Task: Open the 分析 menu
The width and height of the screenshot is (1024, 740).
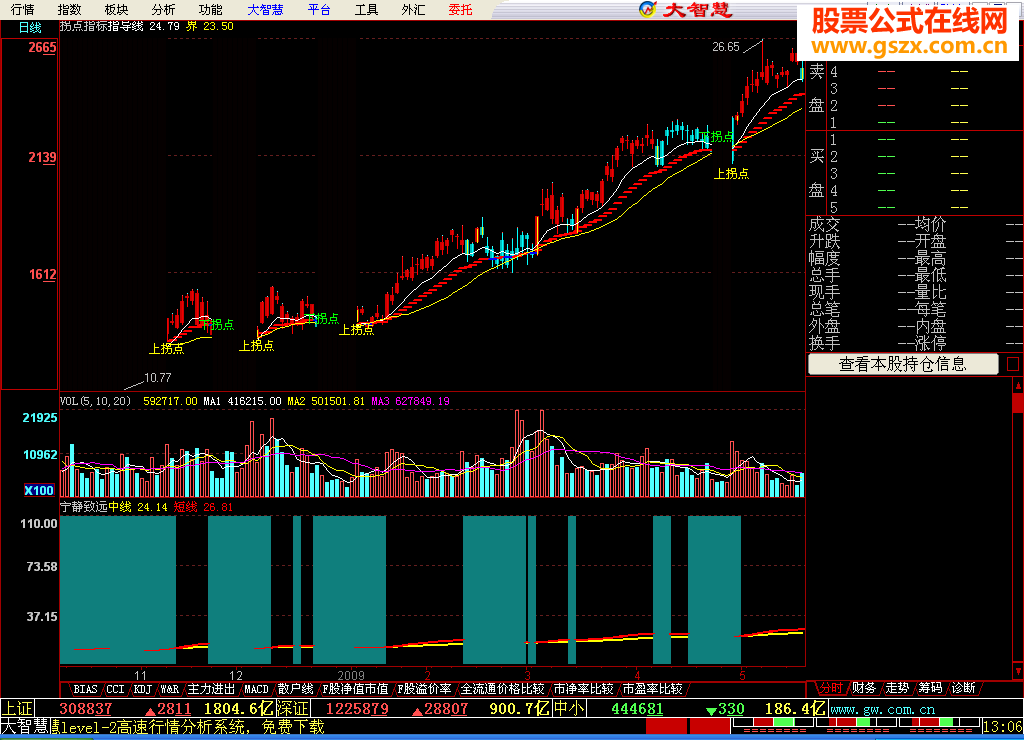Action: [x=163, y=10]
